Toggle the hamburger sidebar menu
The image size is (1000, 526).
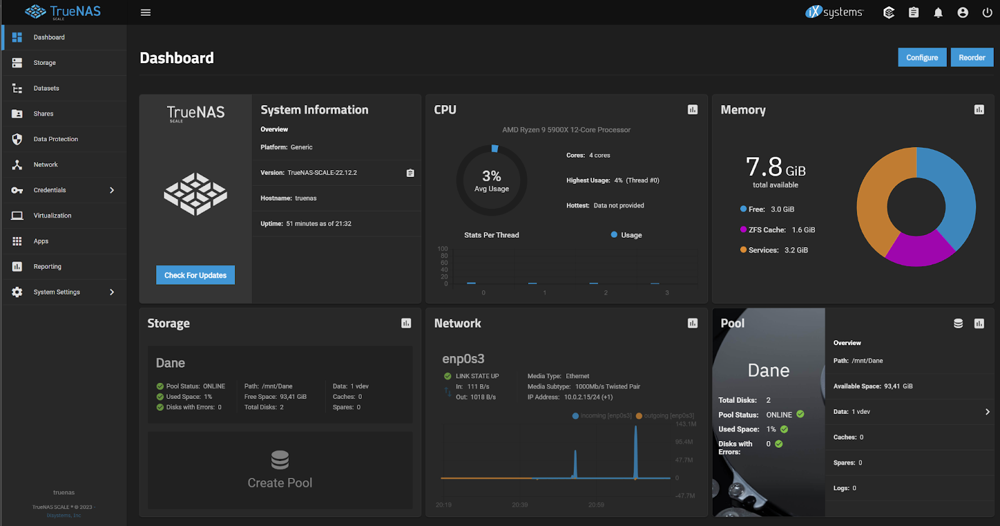[145, 12]
